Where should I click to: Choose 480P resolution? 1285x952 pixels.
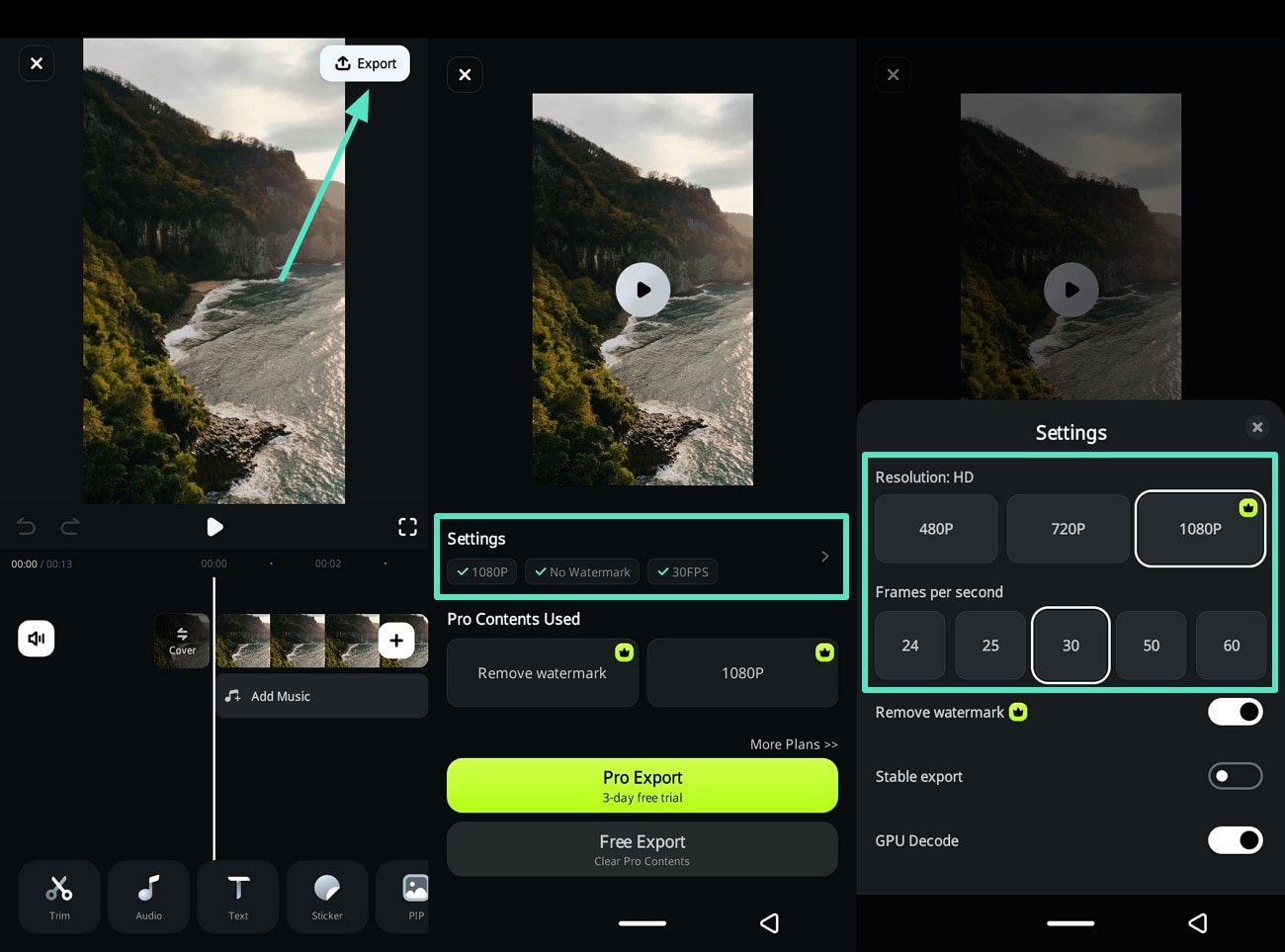point(936,529)
